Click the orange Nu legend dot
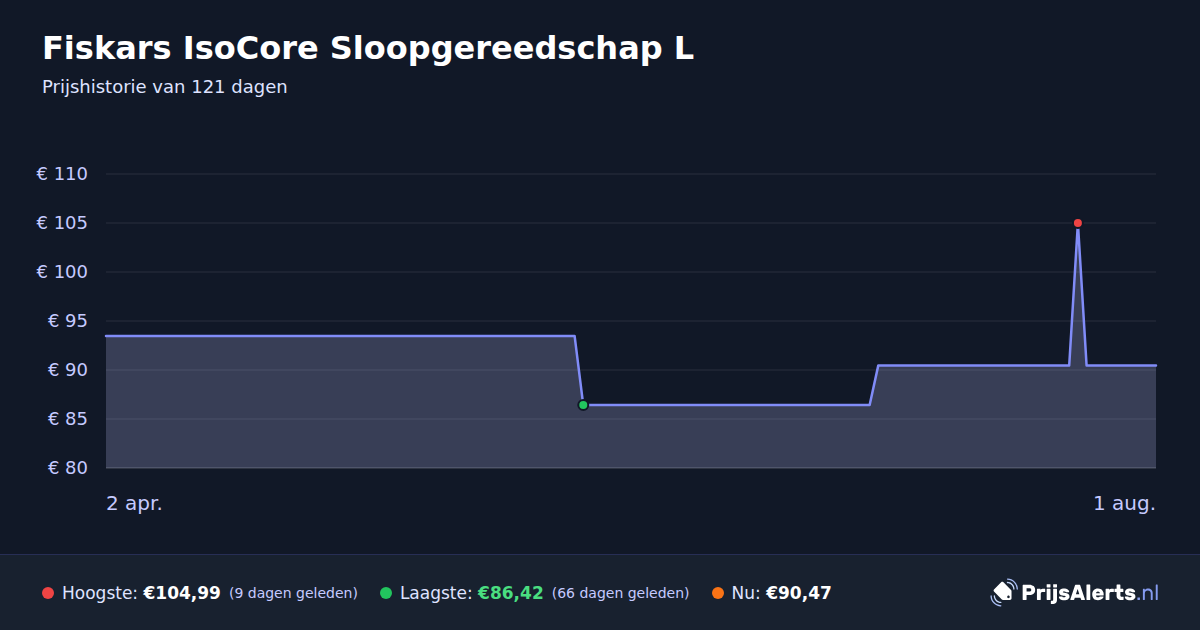 [718, 593]
